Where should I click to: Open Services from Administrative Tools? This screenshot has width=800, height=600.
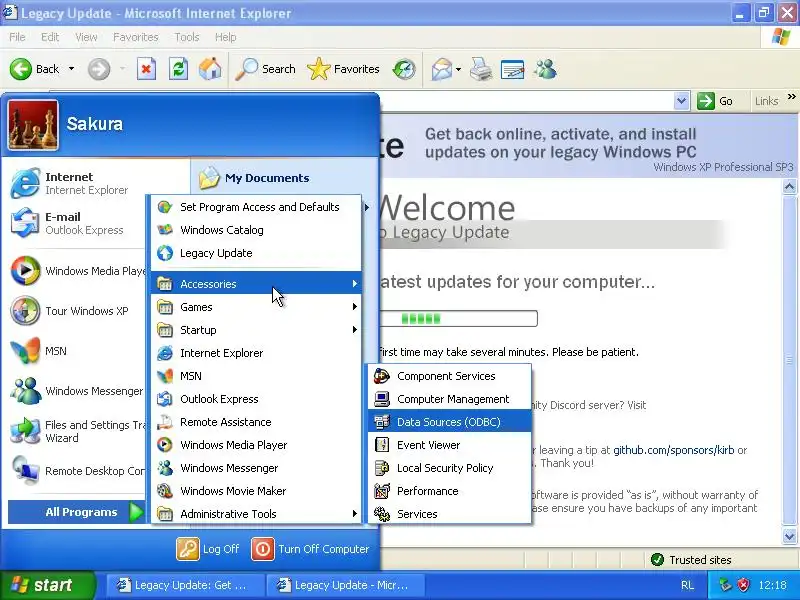click(449, 514)
